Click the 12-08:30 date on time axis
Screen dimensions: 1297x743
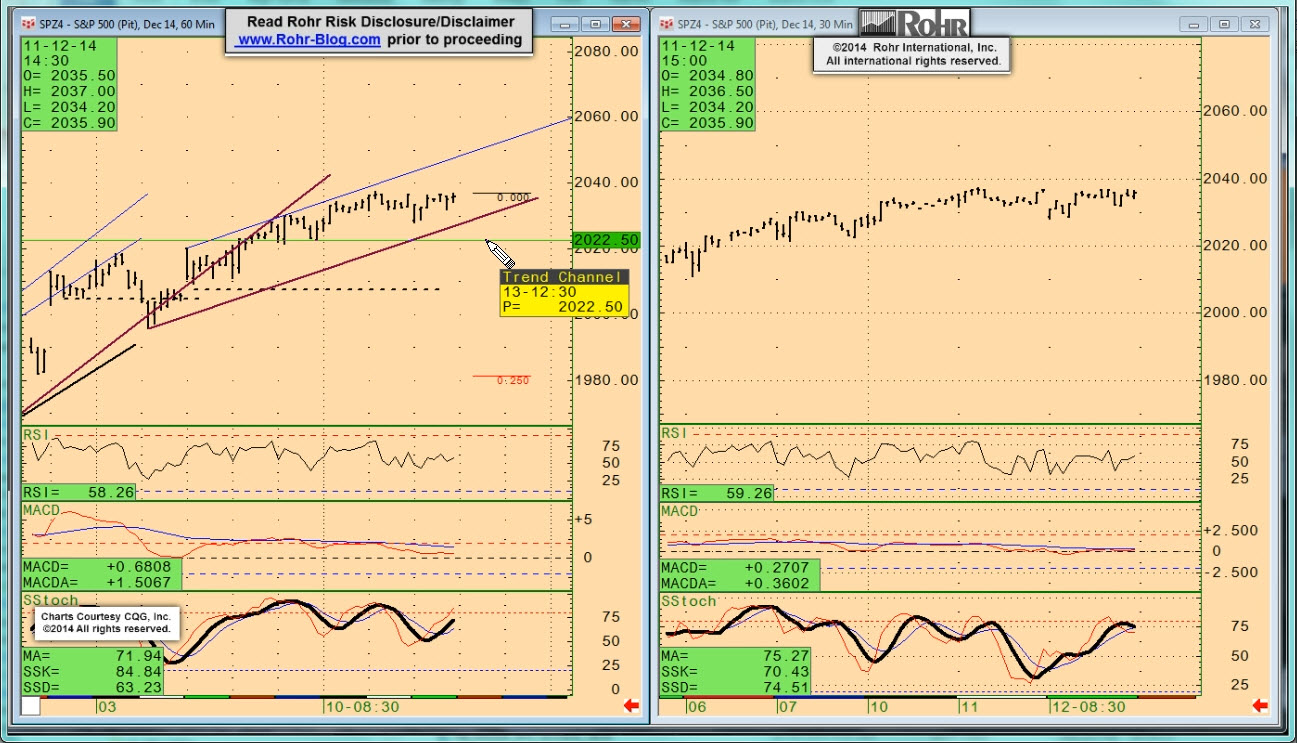point(1089,706)
